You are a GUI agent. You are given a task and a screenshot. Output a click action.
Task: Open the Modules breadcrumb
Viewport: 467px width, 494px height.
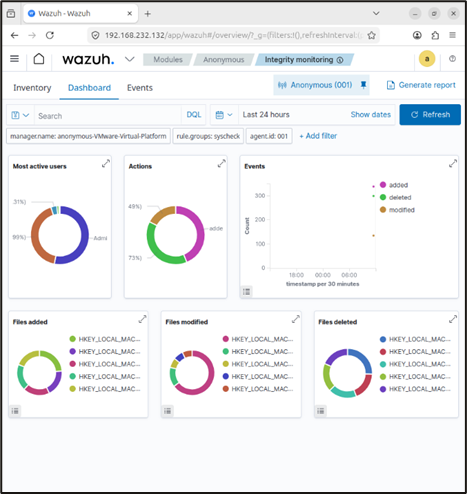click(x=168, y=60)
